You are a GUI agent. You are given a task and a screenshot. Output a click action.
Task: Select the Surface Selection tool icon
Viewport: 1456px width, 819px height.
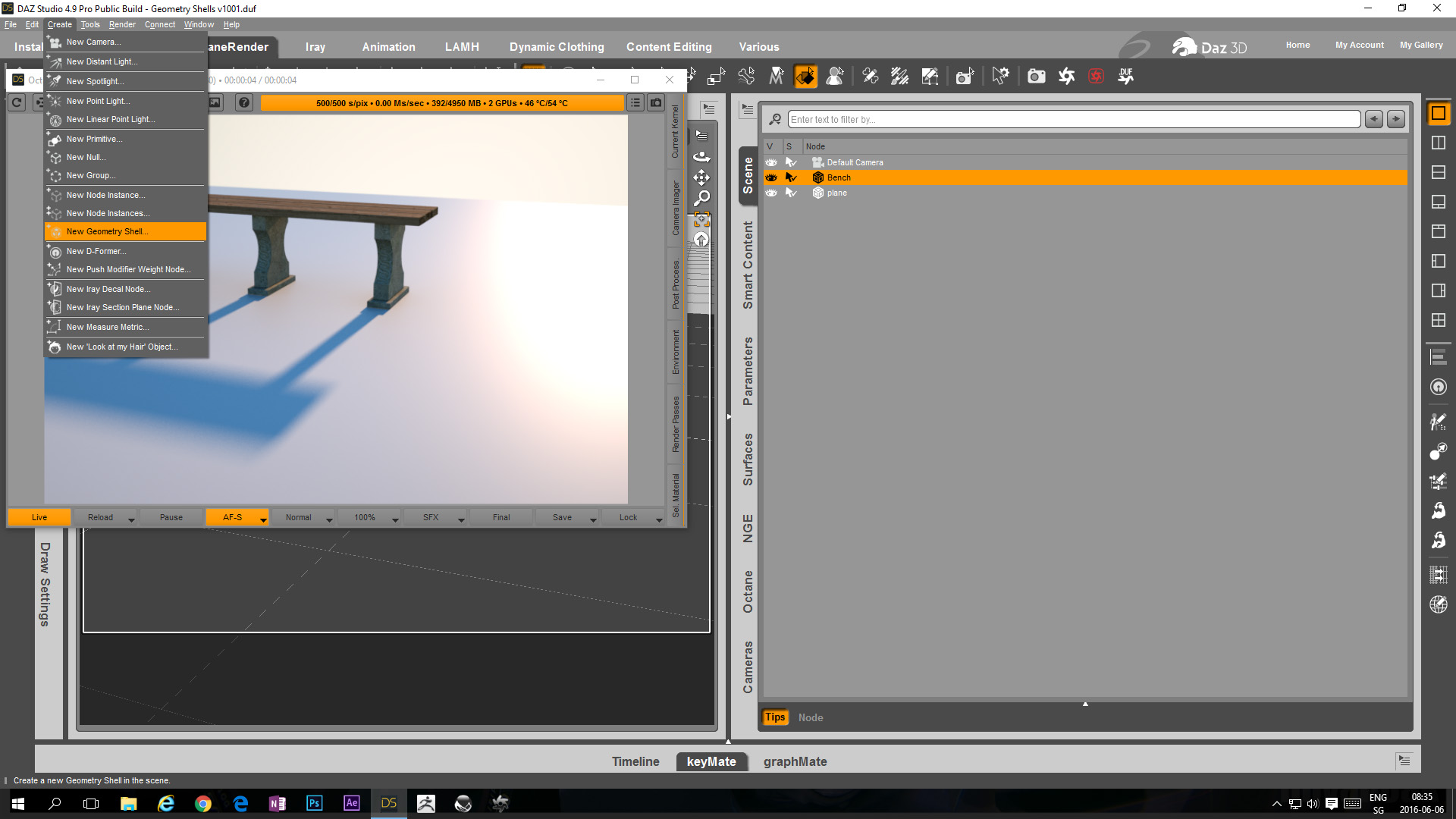pos(805,77)
